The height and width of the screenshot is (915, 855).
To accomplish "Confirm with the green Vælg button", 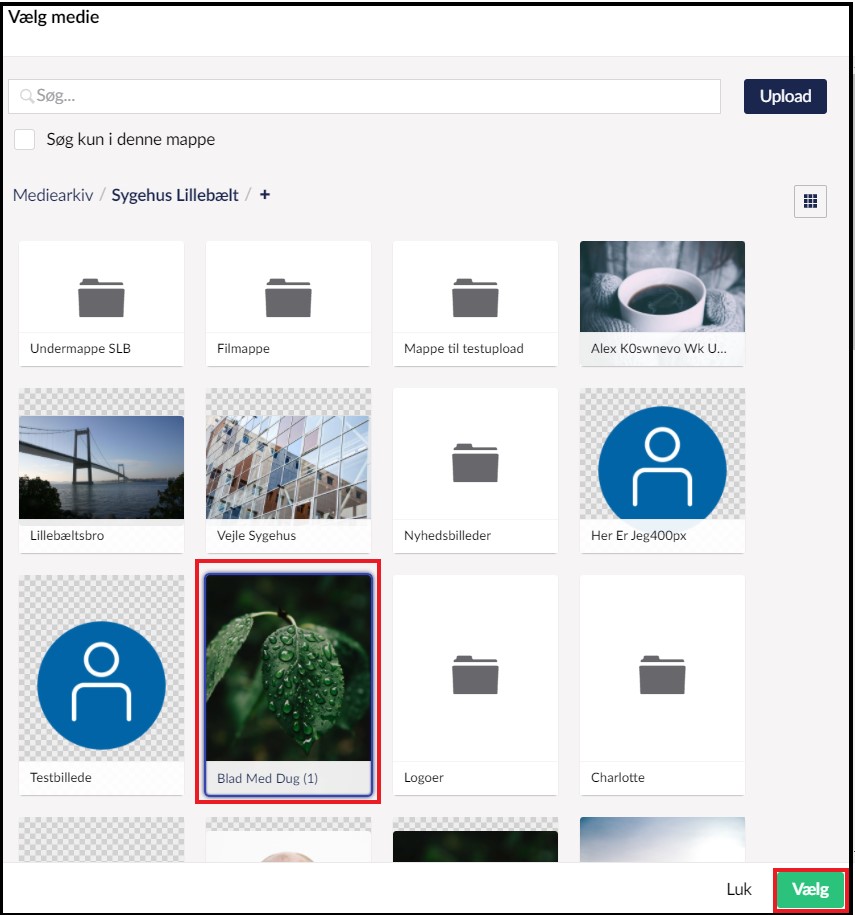I will pos(810,889).
